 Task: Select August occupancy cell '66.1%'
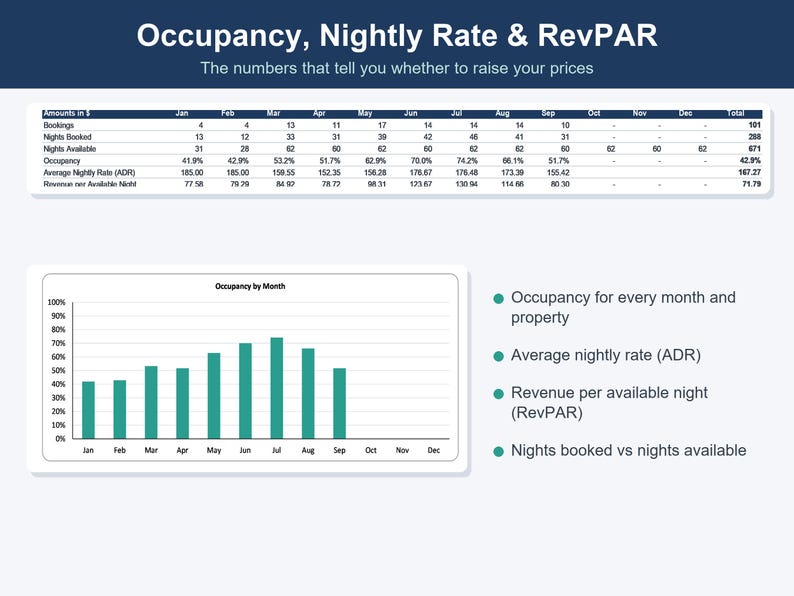(x=512, y=161)
